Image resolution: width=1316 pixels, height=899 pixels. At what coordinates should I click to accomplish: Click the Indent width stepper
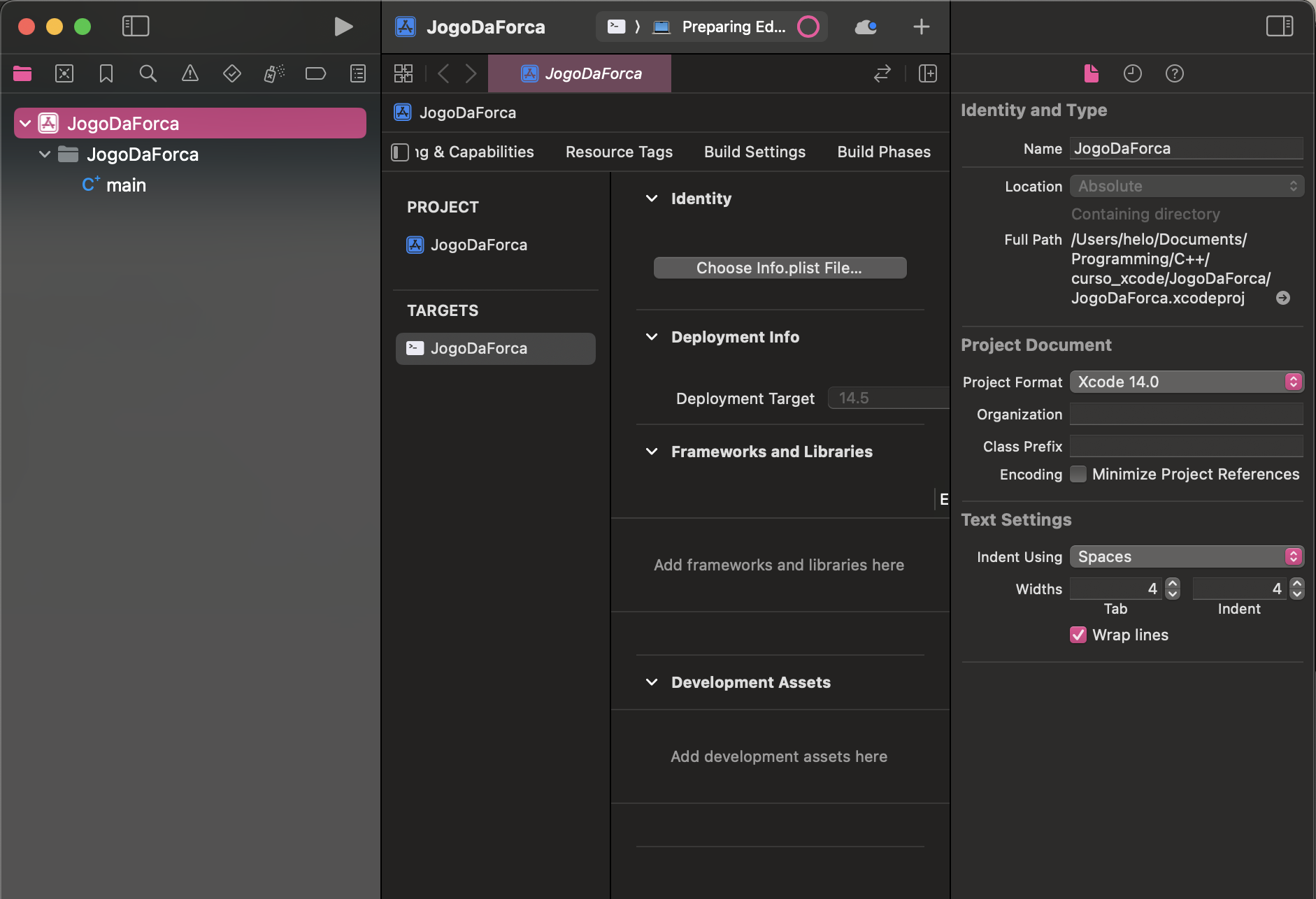[1297, 589]
